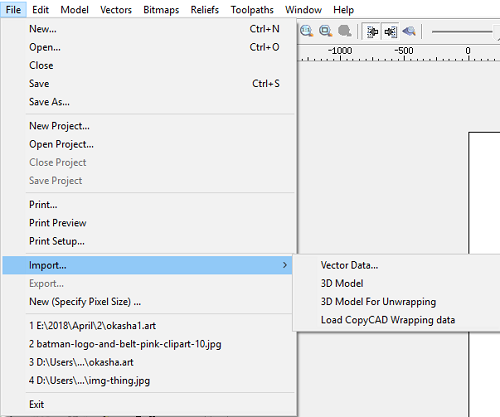Toggle the left panel dock icon
500x417 pixels.
tap(372, 32)
